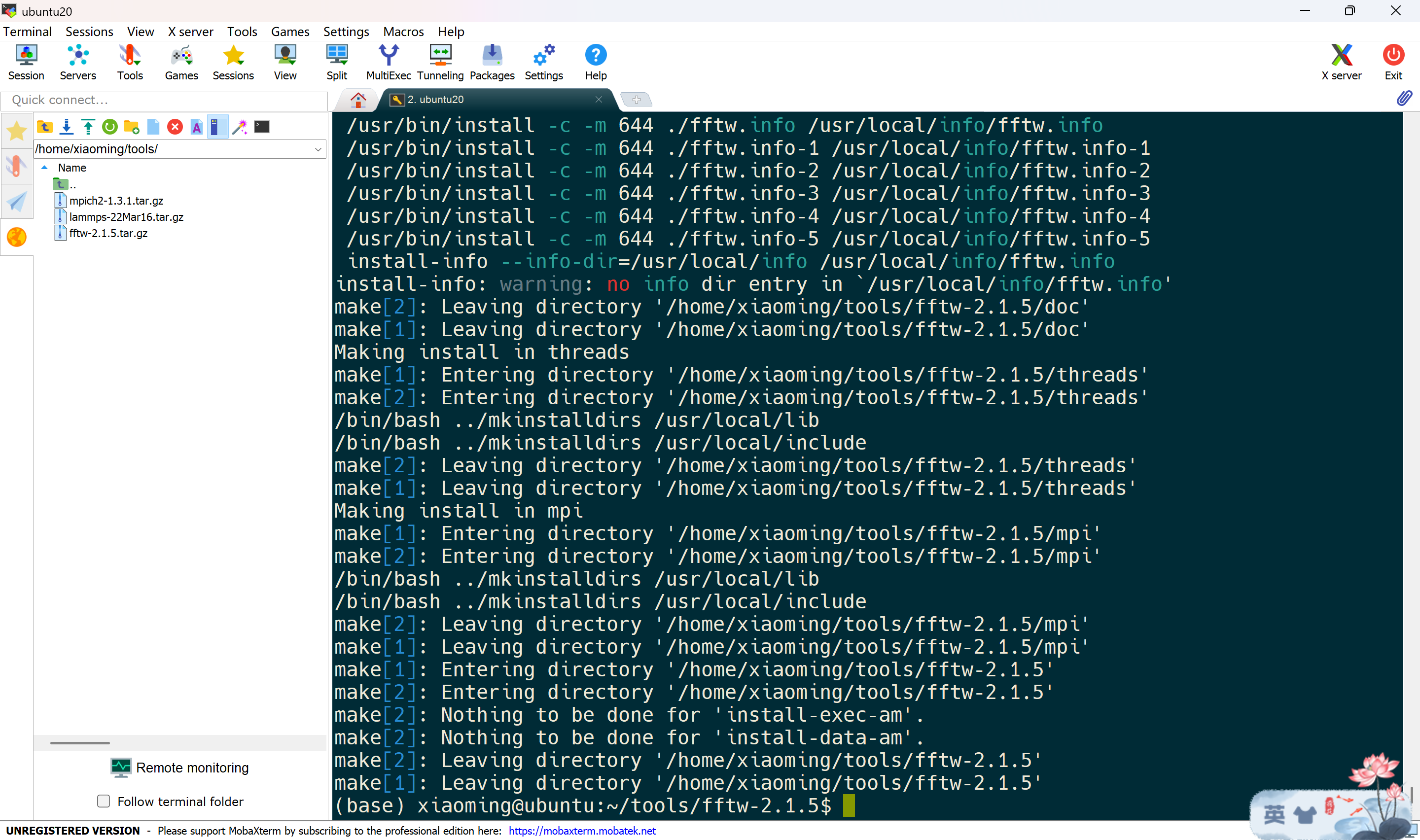This screenshot has height=840, width=1420.
Task: Click the View toolbar button
Action: pyautogui.click(x=285, y=62)
